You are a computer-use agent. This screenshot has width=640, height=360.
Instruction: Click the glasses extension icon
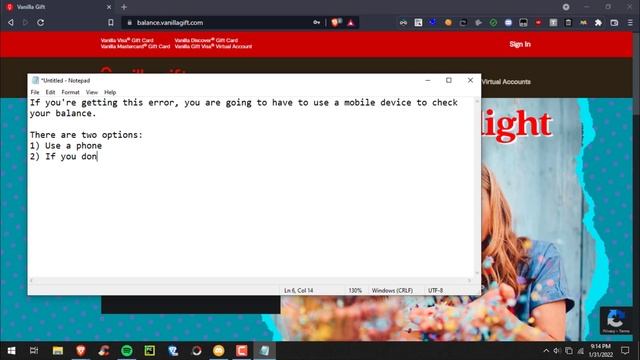(403, 22)
